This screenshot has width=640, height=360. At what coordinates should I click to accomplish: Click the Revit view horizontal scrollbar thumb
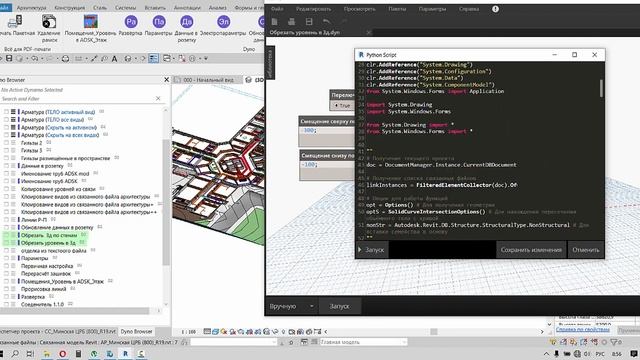[434, 331]
